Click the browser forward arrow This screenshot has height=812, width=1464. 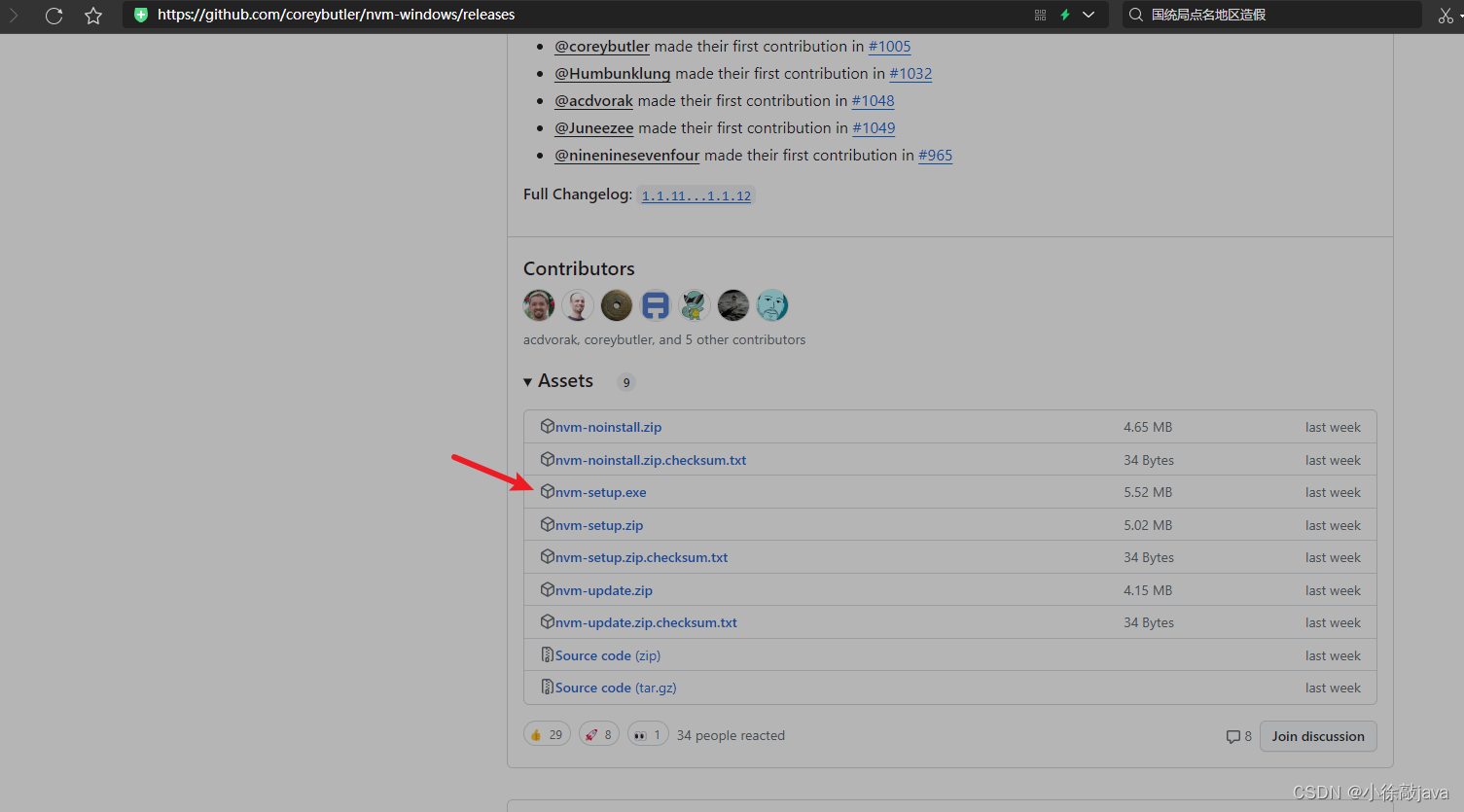click(14, 16)
